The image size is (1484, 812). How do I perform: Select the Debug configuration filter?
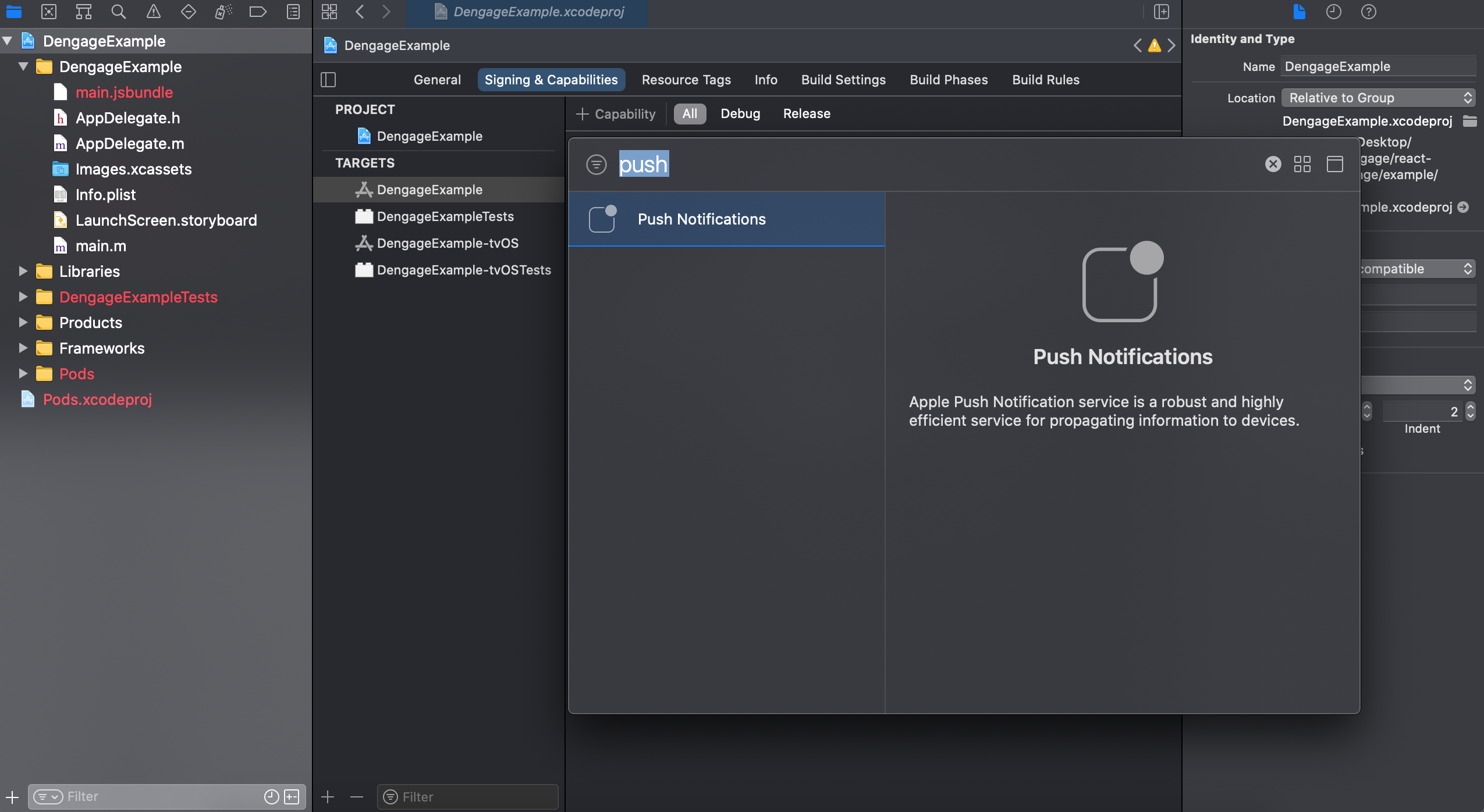[x=740, y=113]
